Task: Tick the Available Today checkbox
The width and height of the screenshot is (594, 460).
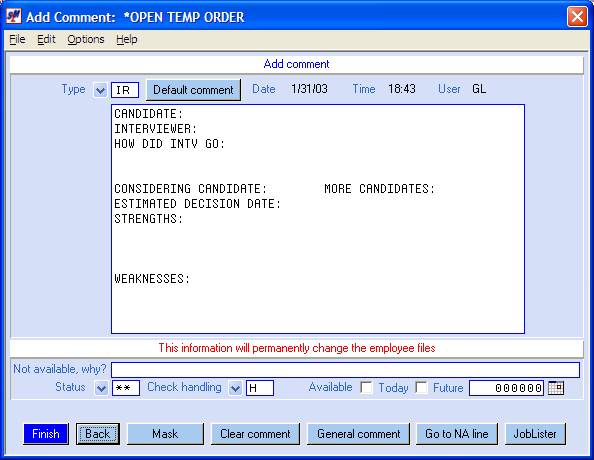Action: pyautogui.click(x=366, y=387)
